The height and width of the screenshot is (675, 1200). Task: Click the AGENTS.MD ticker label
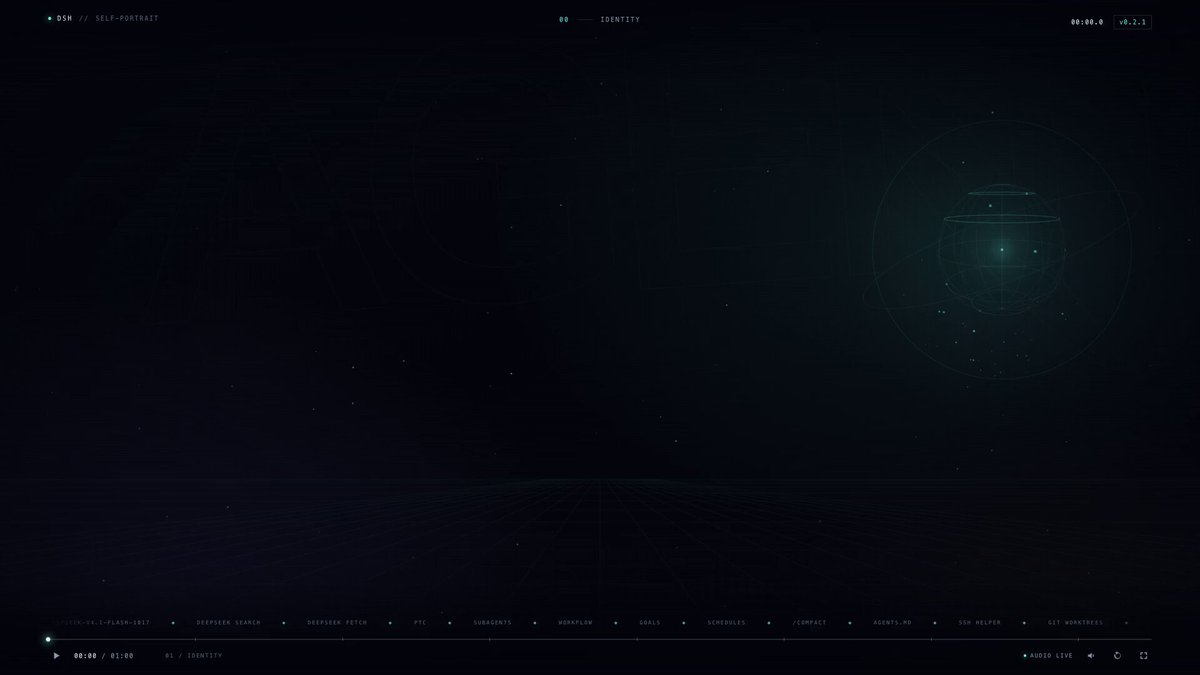point(892,623)
